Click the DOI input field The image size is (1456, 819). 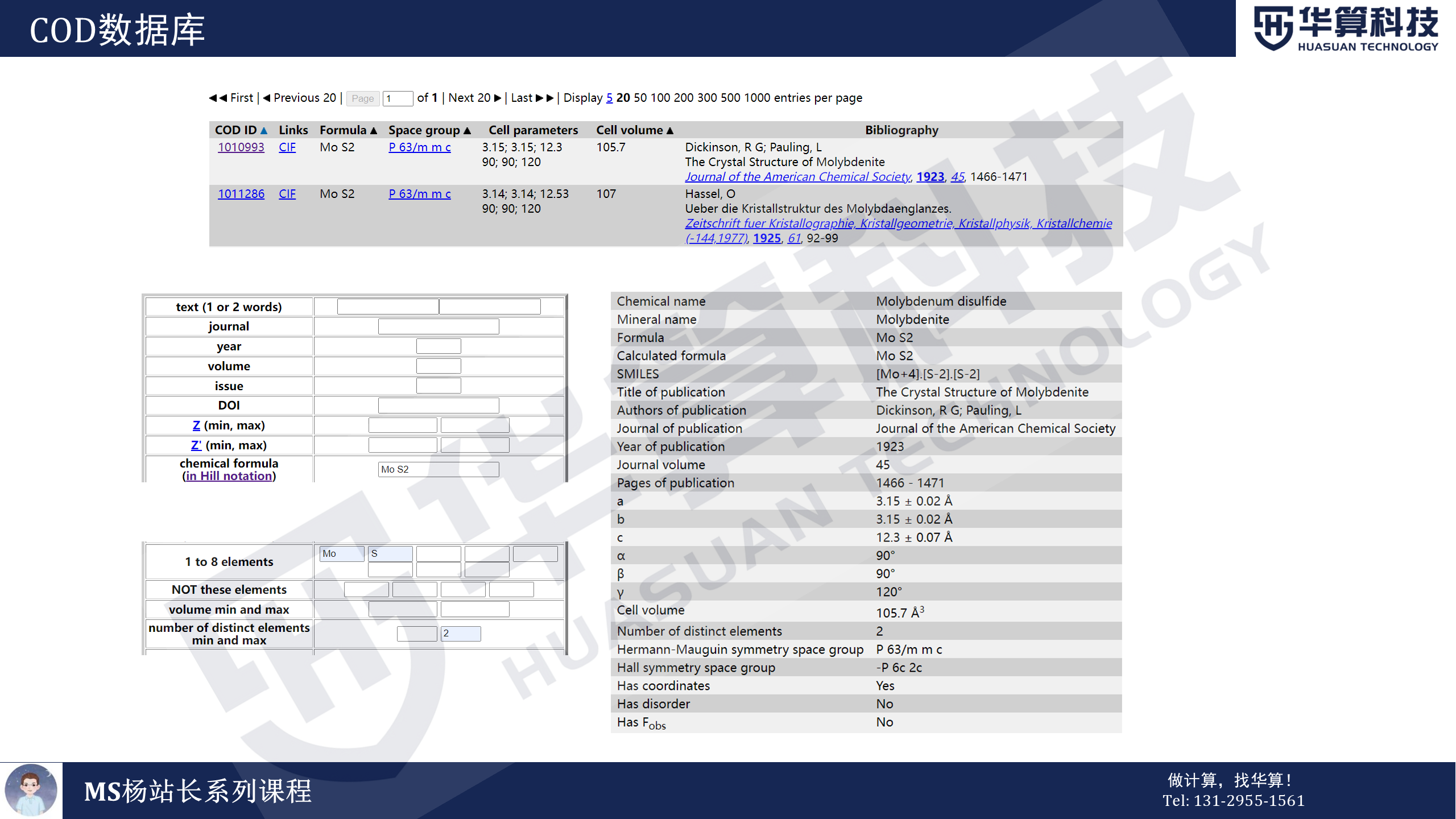[x=439, y=406]
